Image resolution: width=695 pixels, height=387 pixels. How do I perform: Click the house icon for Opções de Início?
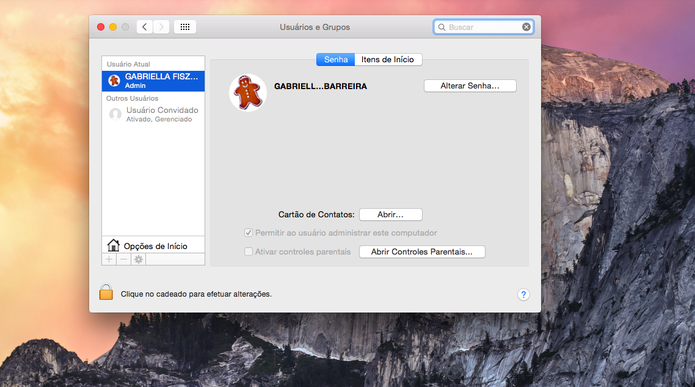[x=113, y=245]
